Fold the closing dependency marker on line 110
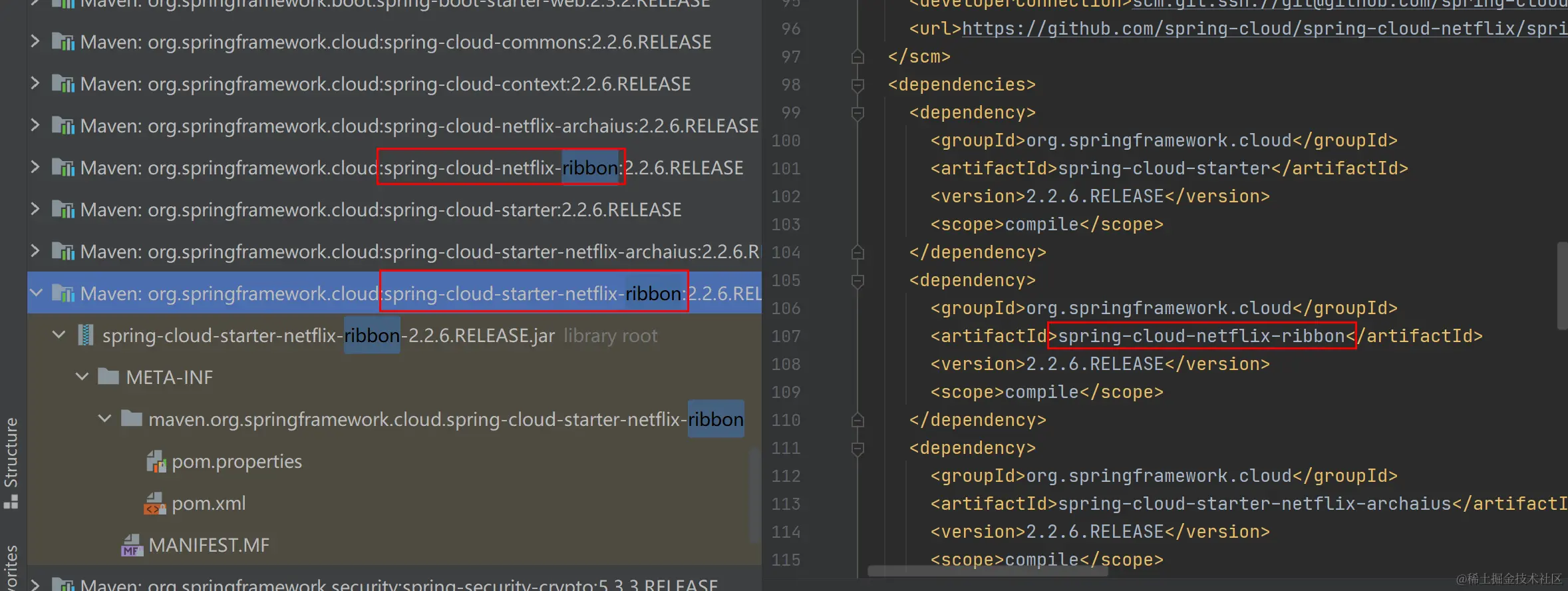The width and height of the screenshot is (1568, 591). tap(858, 420)
